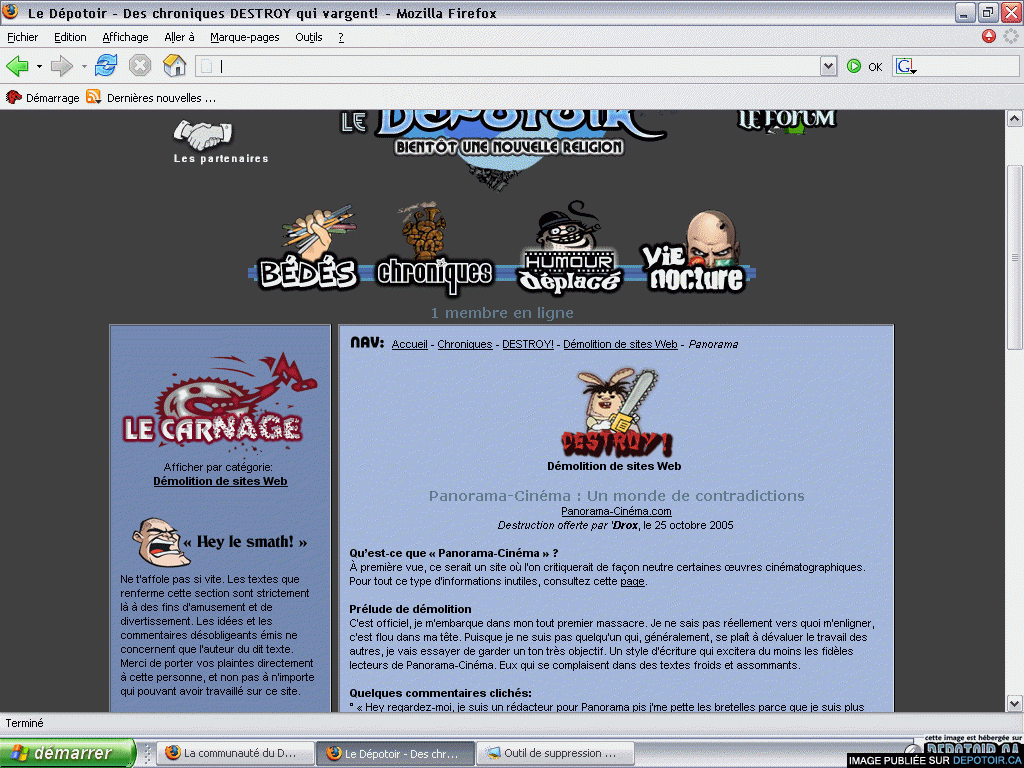This screenshot has width=1024, height=768.
Task: Reload the page with the Refresh icon
Action: tap(106, 65)
